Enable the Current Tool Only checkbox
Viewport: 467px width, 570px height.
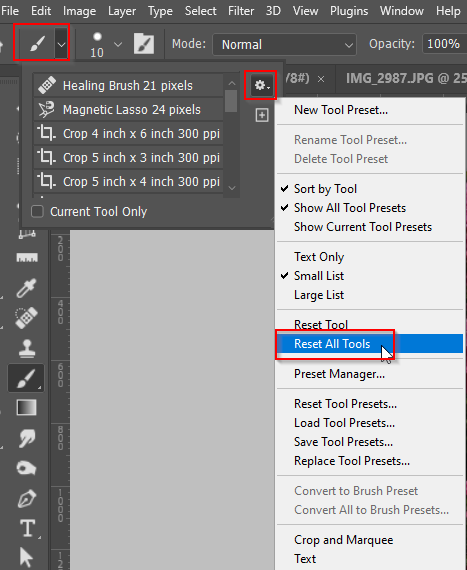coord(37,211)
